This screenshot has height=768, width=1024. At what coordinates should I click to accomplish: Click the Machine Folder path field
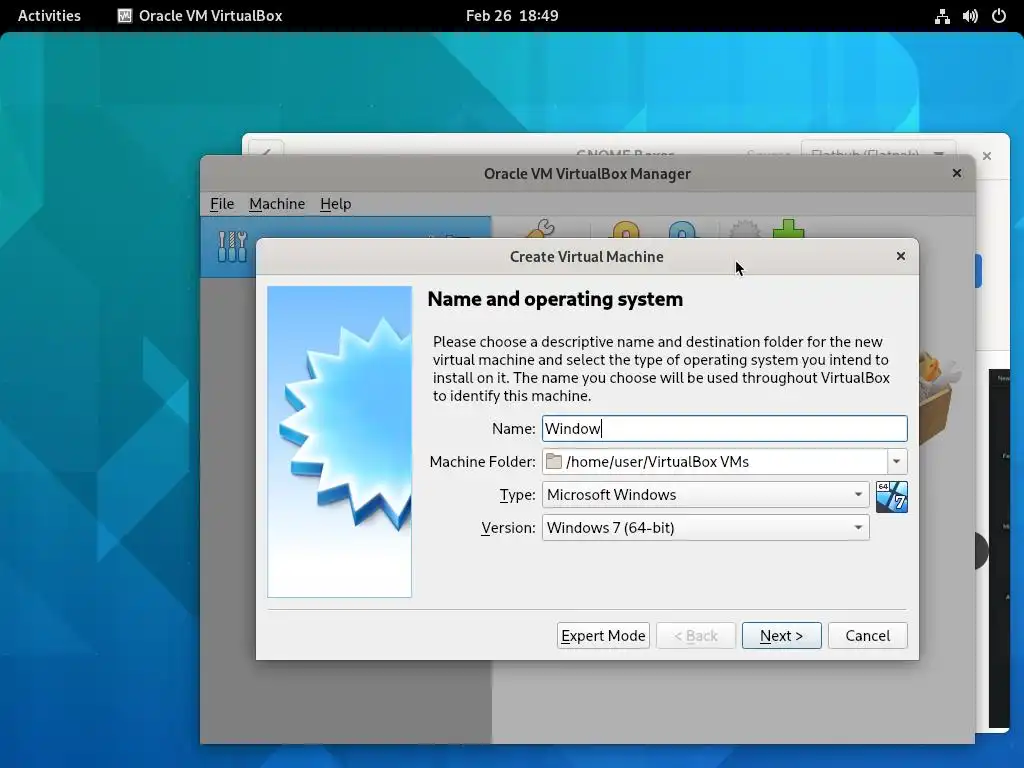[x=714, y=462]
